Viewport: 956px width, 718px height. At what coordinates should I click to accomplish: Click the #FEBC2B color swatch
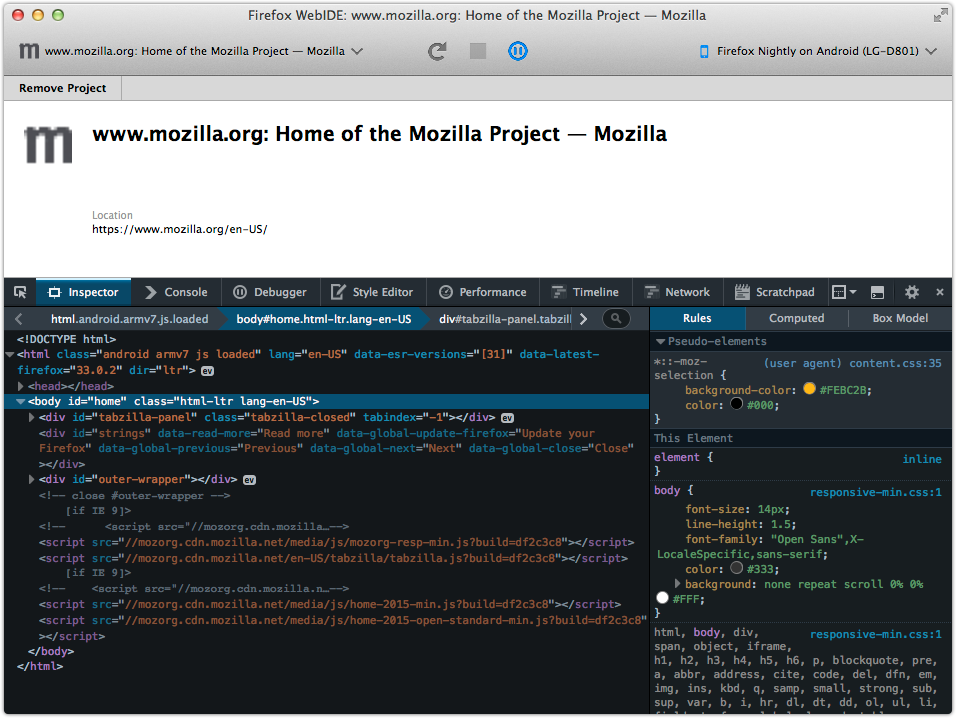tap(810, 389)
